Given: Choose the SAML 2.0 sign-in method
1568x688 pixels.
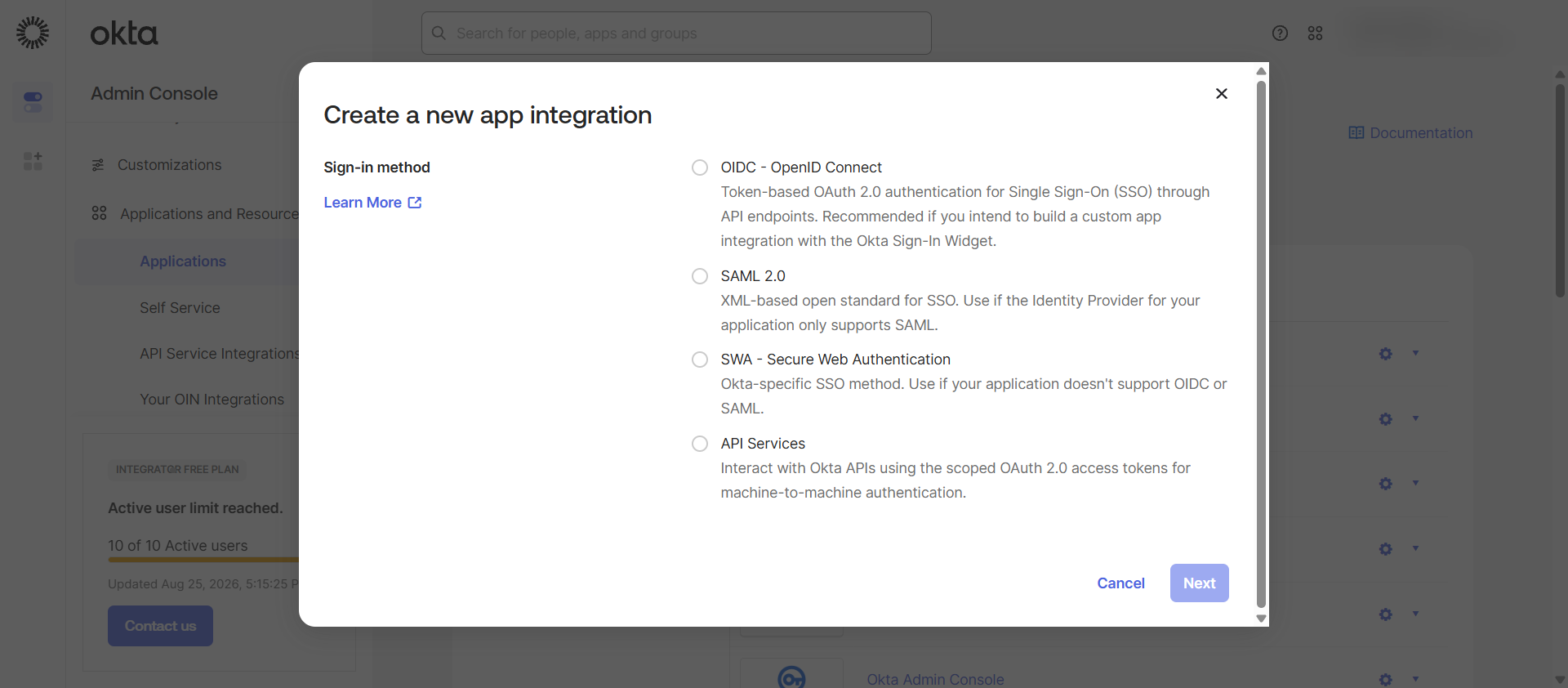Looking at the screenshot, I should tap(700, 276).
